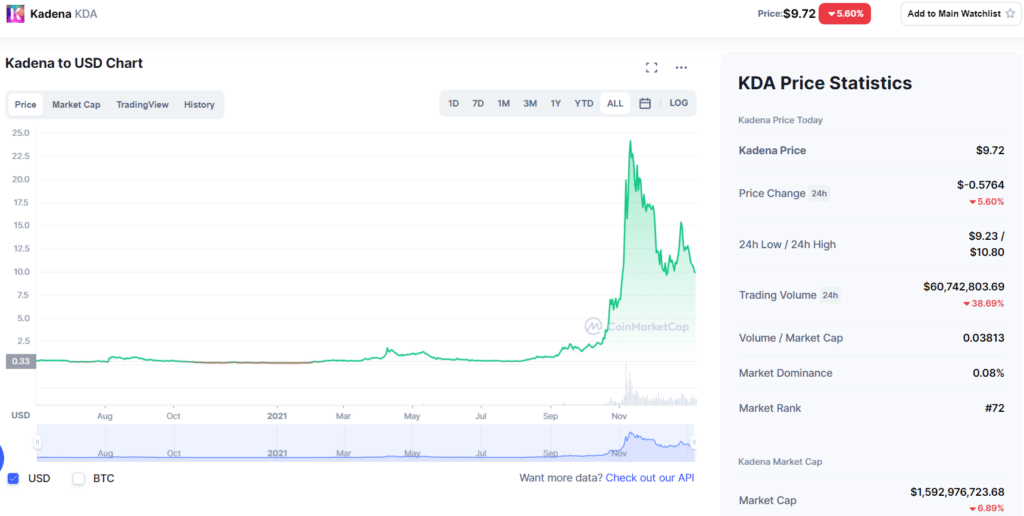The height and width of the screenshot is (516, 1024).
Task: Open the chart more options ellipsis
Action: click(x=681, y=67)
